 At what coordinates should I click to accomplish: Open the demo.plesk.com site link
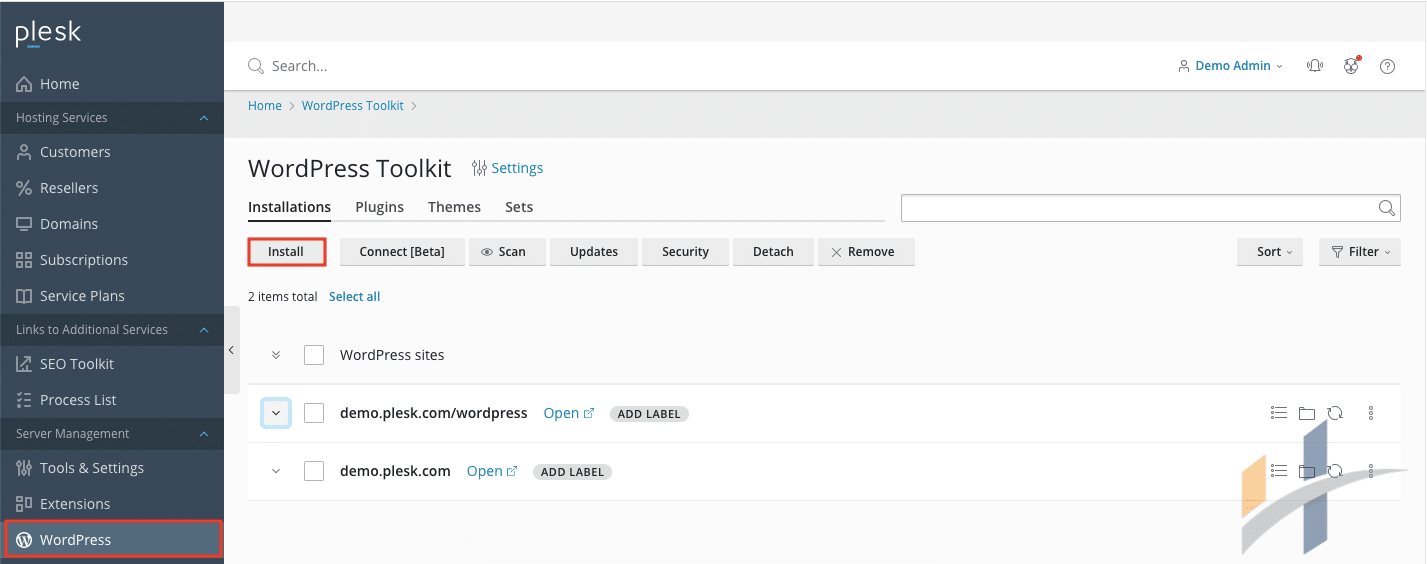click(492, 471)
